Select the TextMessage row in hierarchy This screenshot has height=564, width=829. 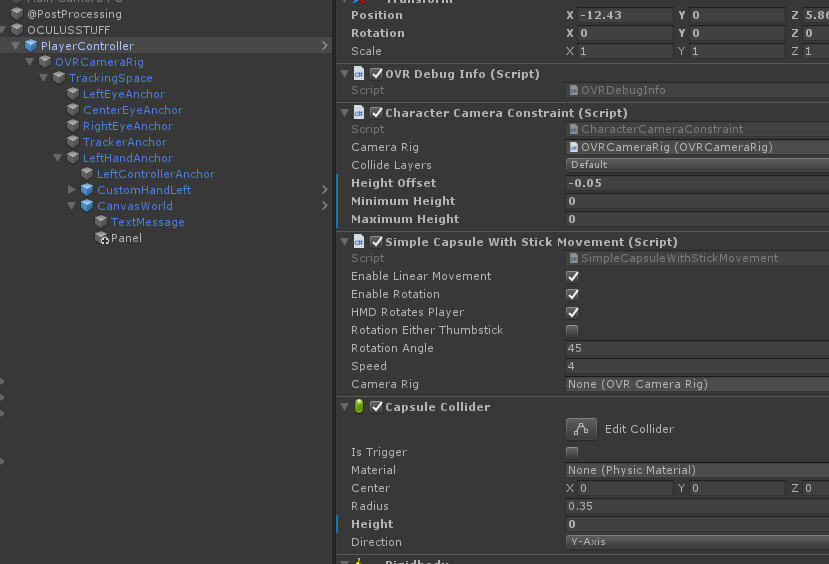[166, 222]
